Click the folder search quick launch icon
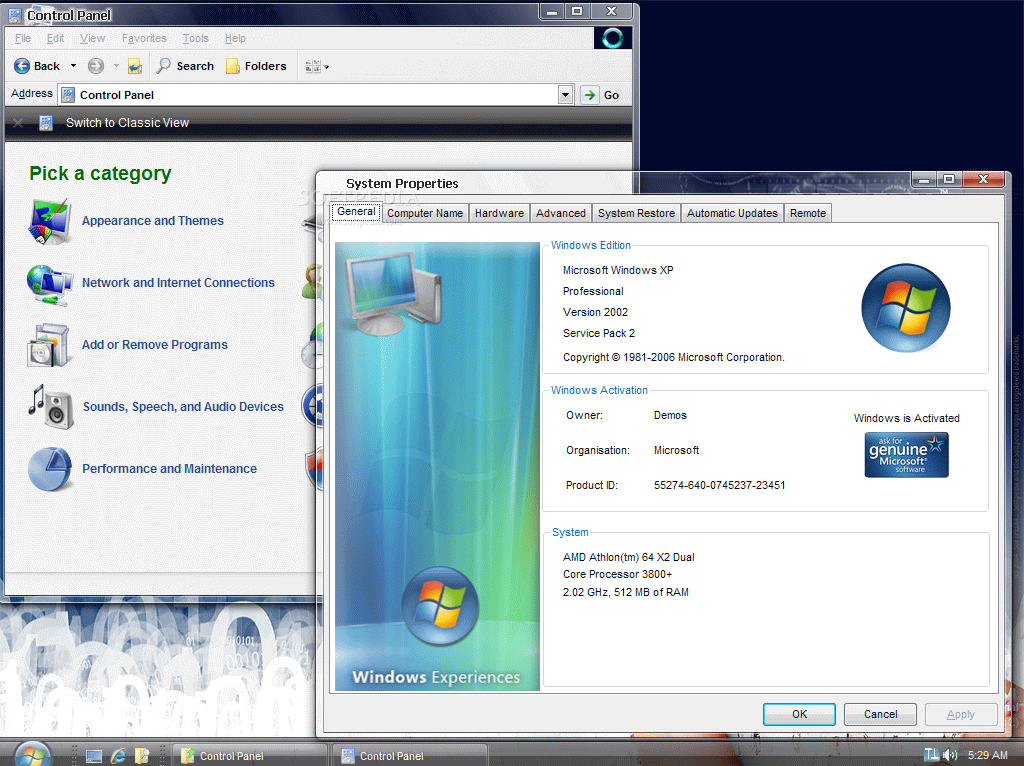 pyautogui.click(x=142, y=756)
